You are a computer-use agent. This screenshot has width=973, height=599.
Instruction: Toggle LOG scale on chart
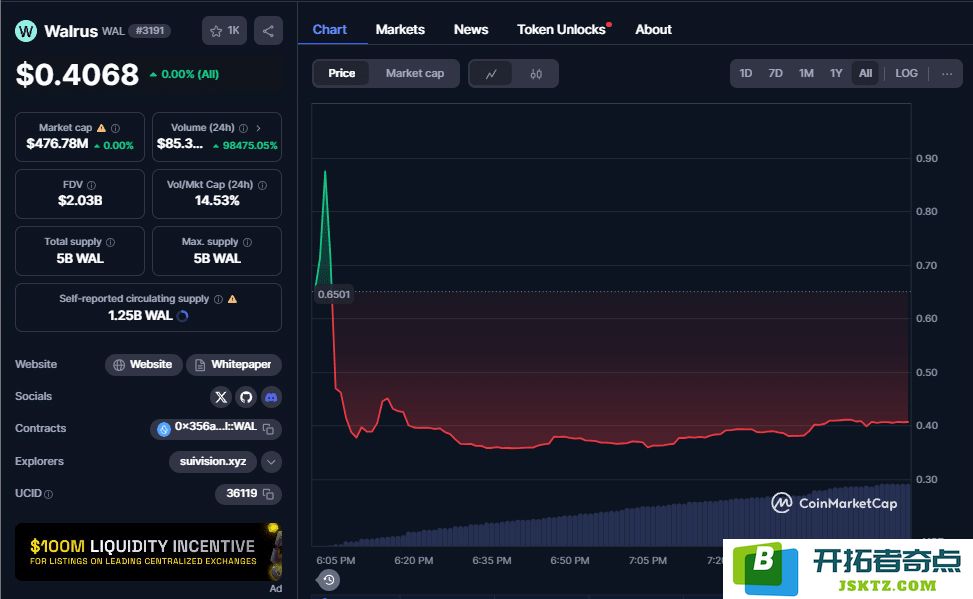(906, 73)
